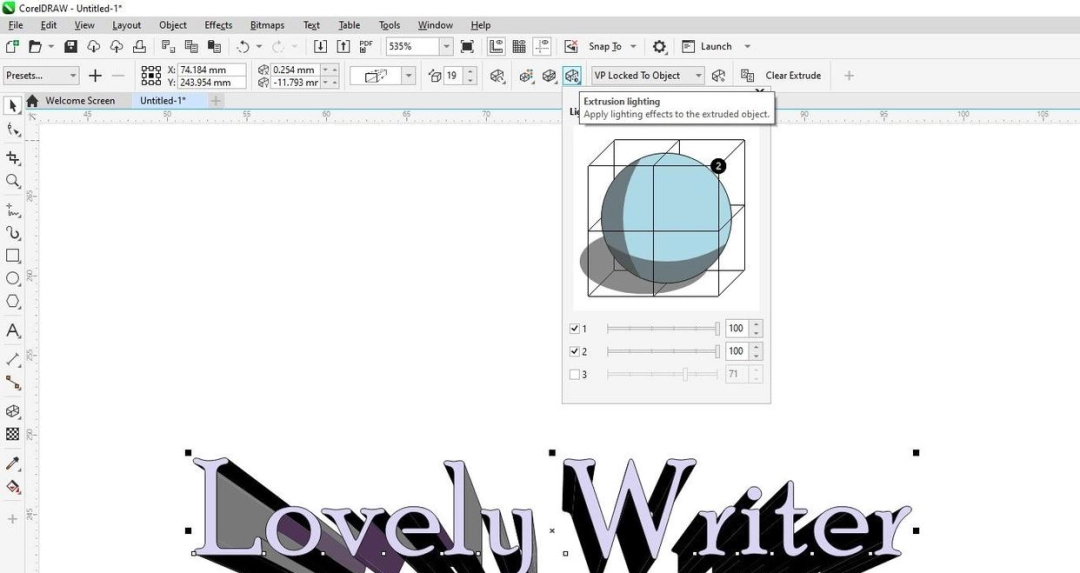
Task: Select the Polygon tool
Action: [x=12, y=302]
